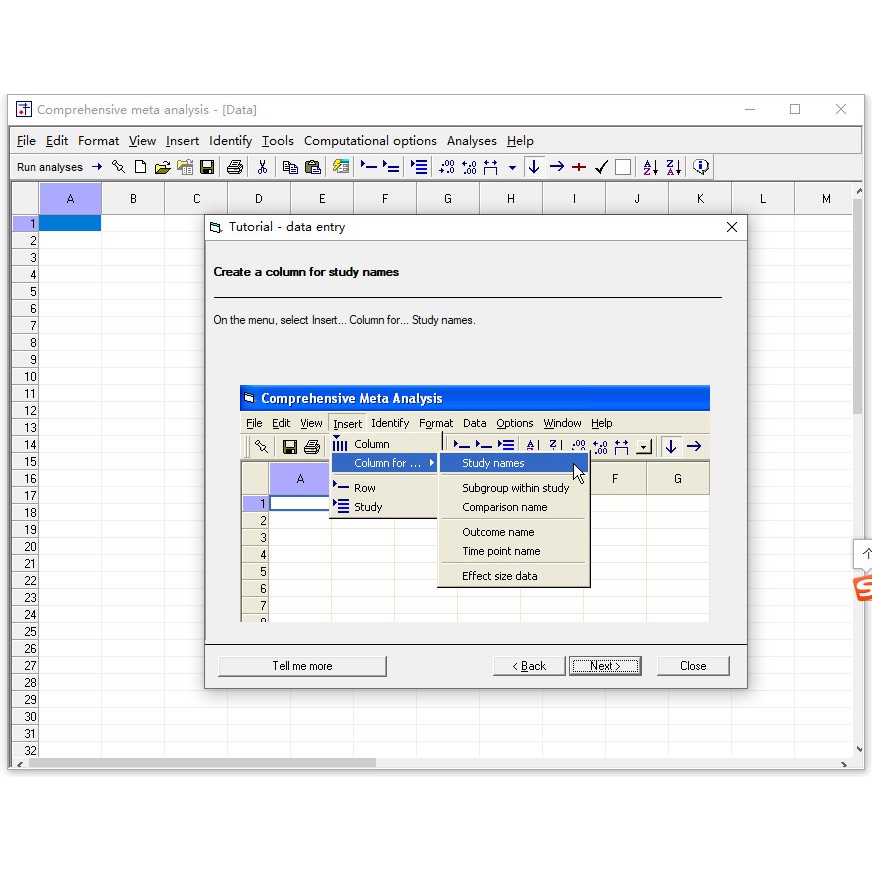The height and width of the screenshot is (872, 872).
Task: Open the Analyses menu
Action: [471, 141]
